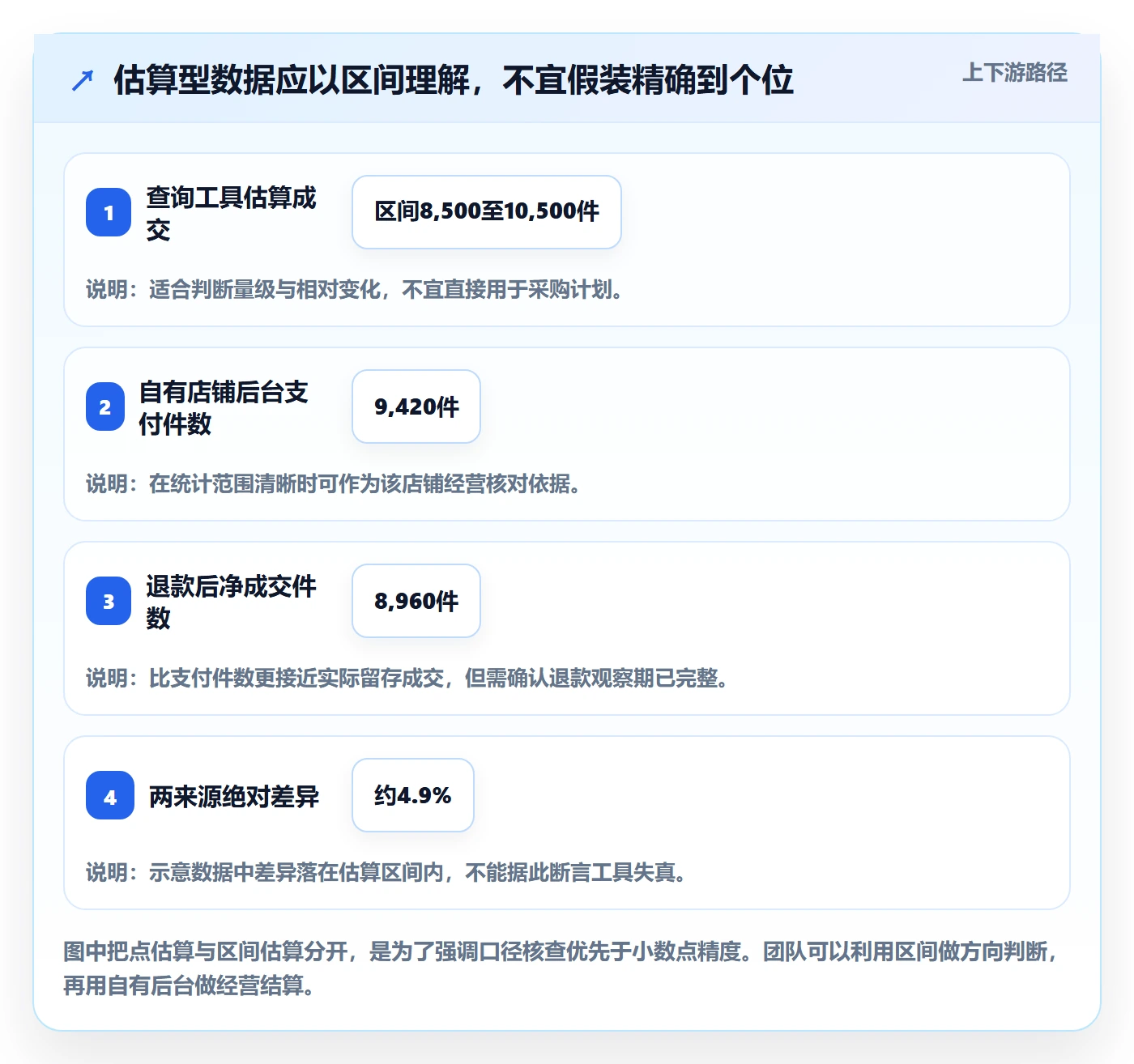Image resolution: width=1134 pixels, height=1064 pixels.
Task: Click the 区间8,500至10,500件 value box
Action: click(487, 212)
